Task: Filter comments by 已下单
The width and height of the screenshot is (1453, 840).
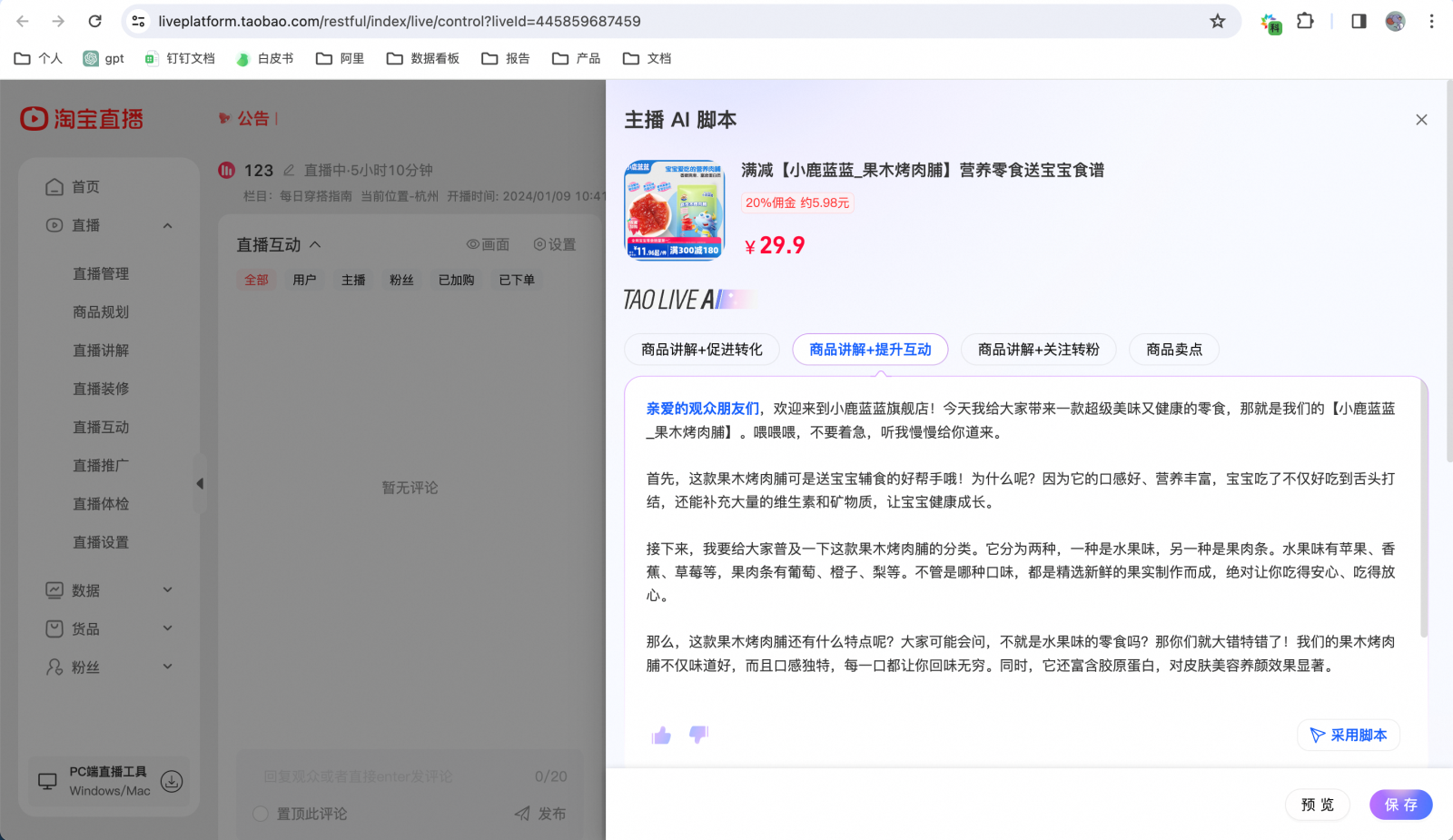Action: 517,280
